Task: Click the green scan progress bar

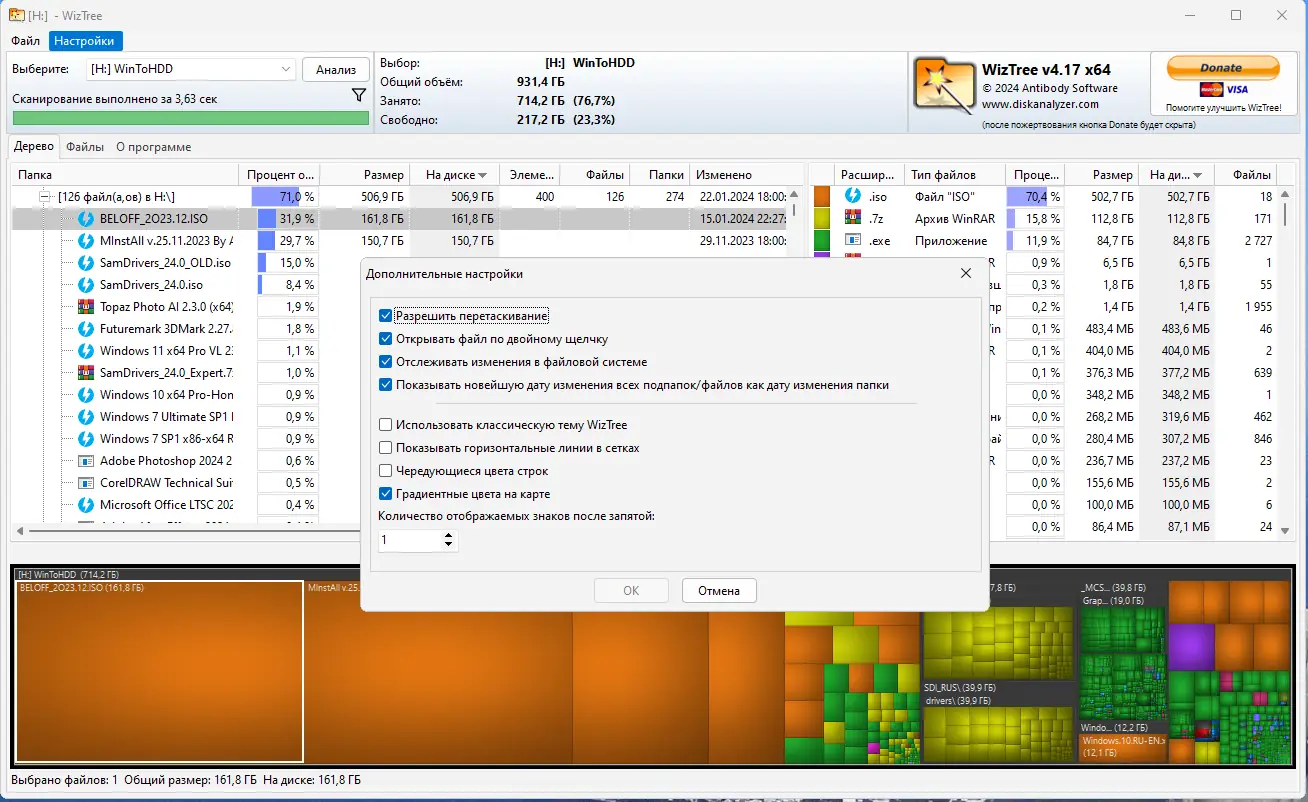Action: (x=190, y=118)
